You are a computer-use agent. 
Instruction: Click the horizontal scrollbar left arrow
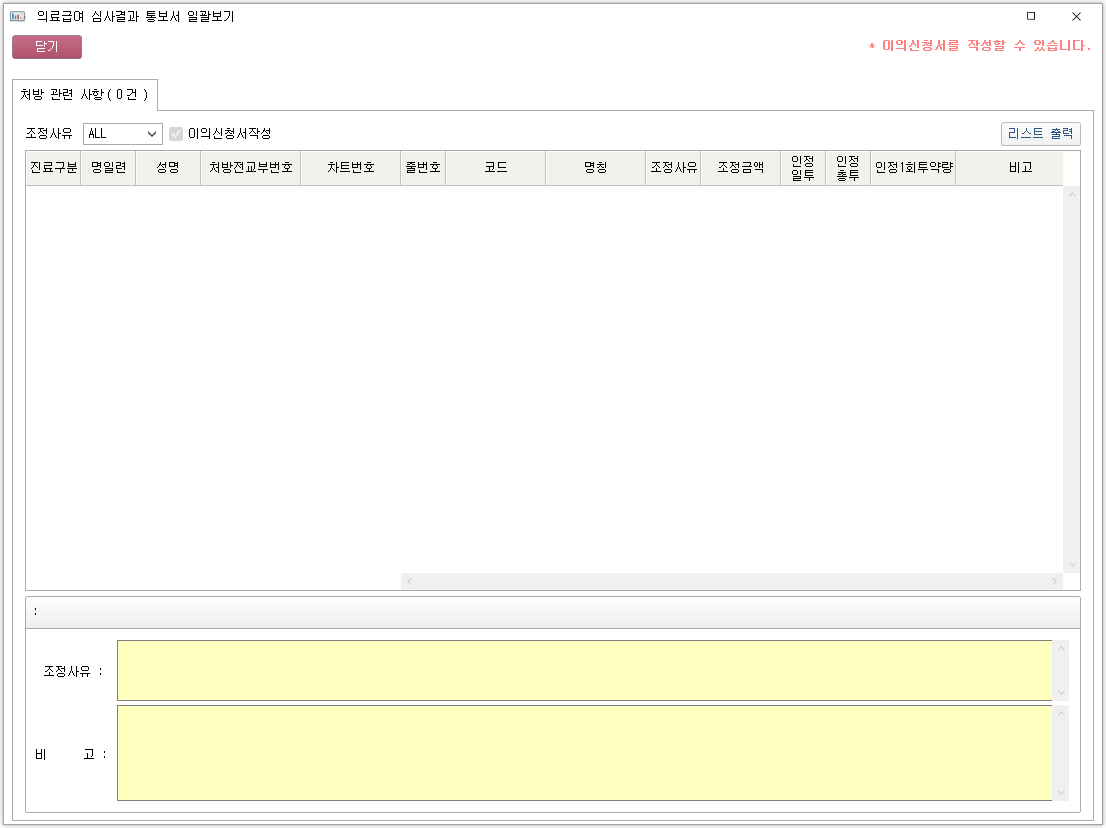click(x=410, y=581)
